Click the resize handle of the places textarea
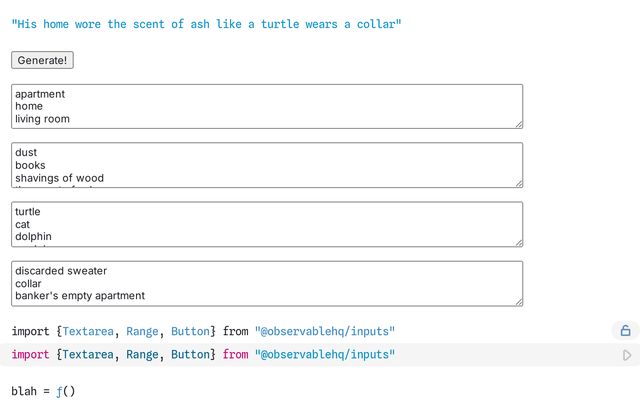Screen dimensions: 640x400 518,124
